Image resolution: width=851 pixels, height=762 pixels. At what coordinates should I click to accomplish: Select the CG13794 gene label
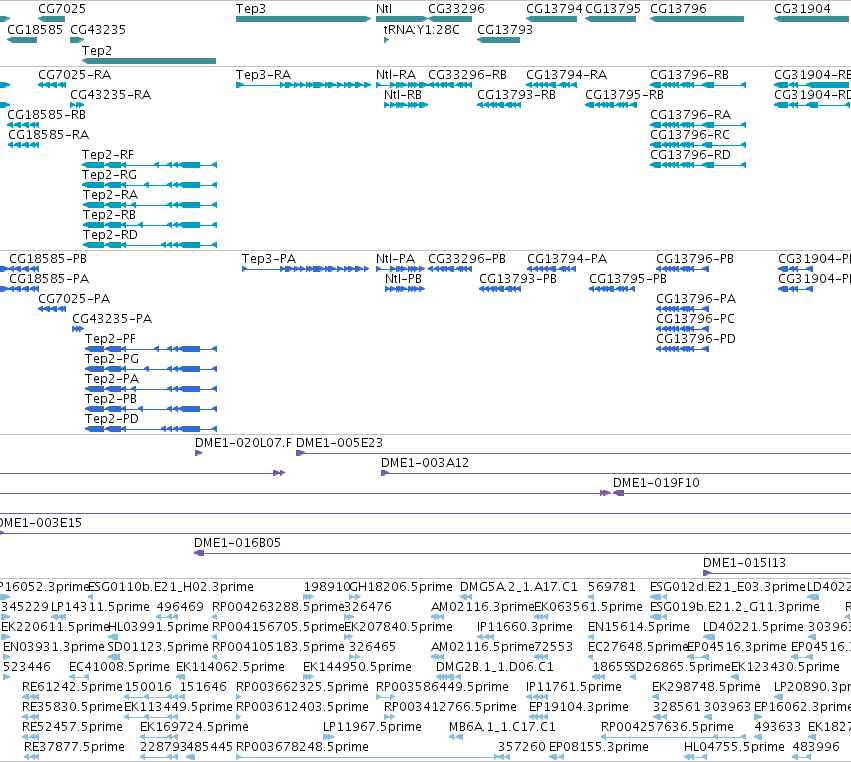point(554,9)
